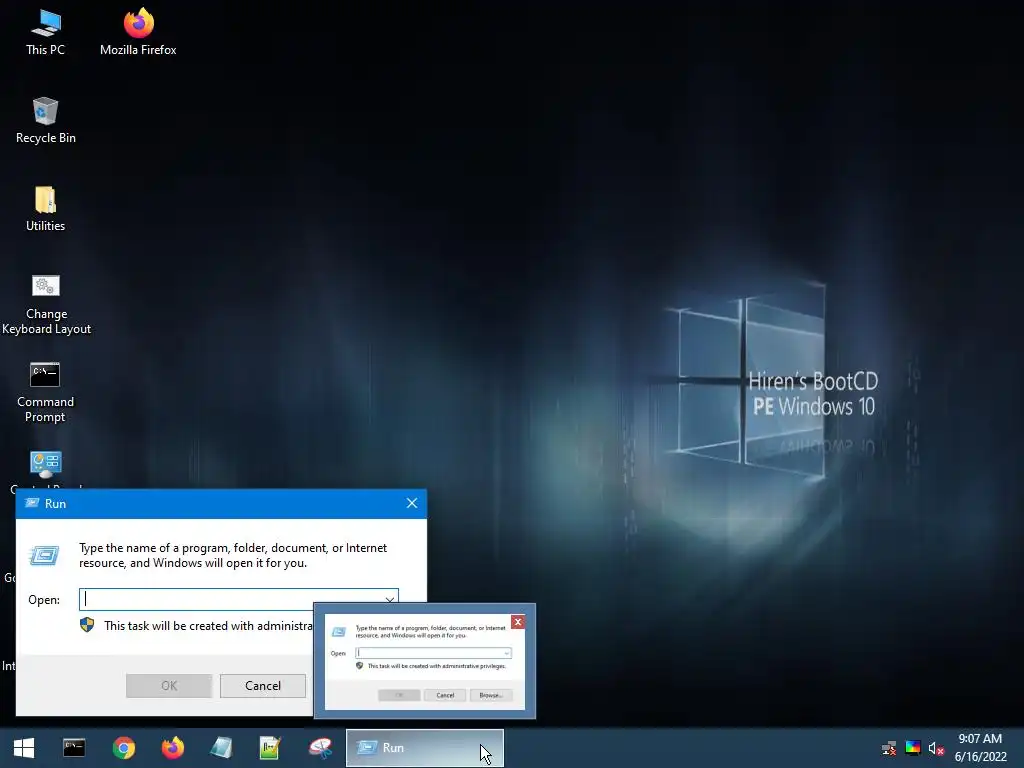Viewport: 1024px width, 768px height.
Task: Launch Command Prompt from taskbar
Action: [74, 748]
